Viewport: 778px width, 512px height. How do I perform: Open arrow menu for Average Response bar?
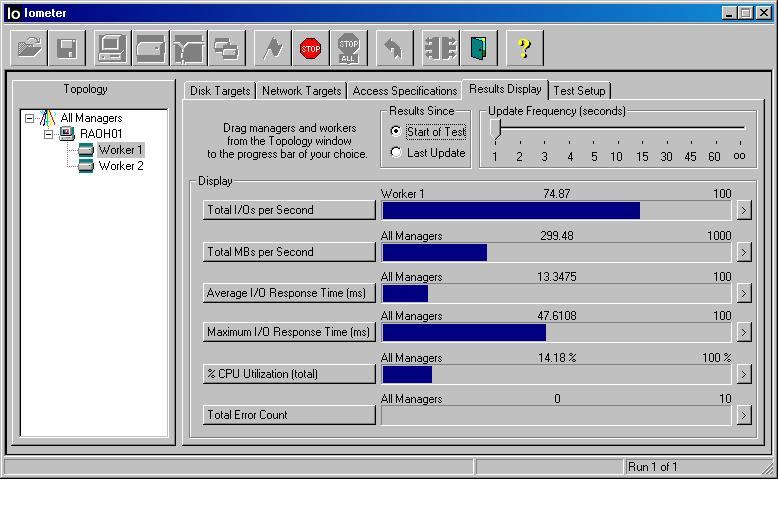click(743, 293)
